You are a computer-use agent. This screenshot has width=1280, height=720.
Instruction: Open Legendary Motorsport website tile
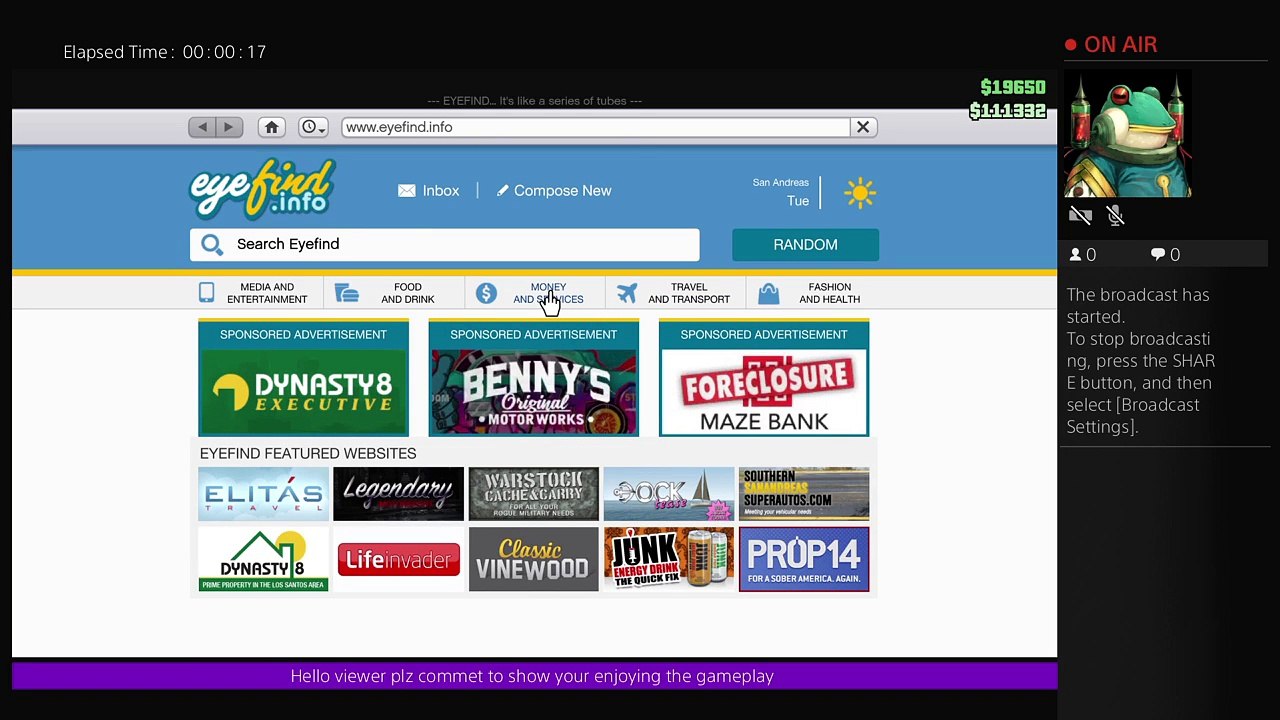point(398,494)
